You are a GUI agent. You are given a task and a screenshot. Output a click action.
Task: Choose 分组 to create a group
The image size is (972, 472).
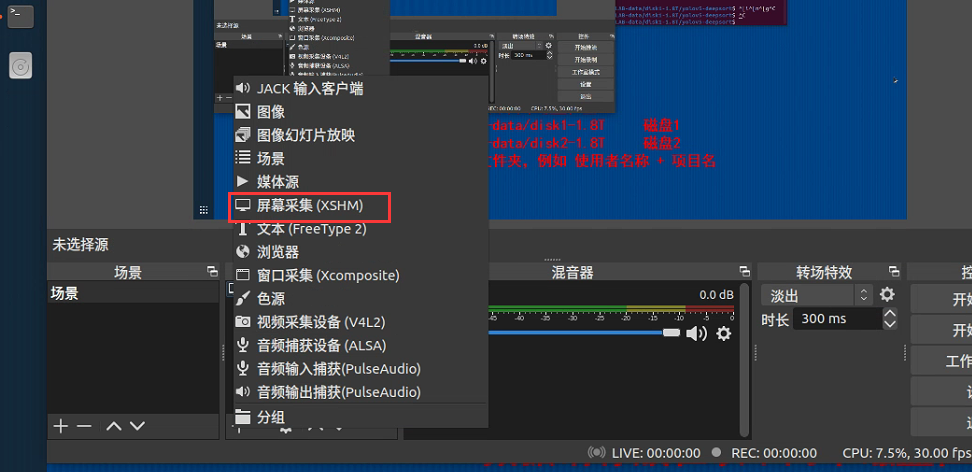361,417
